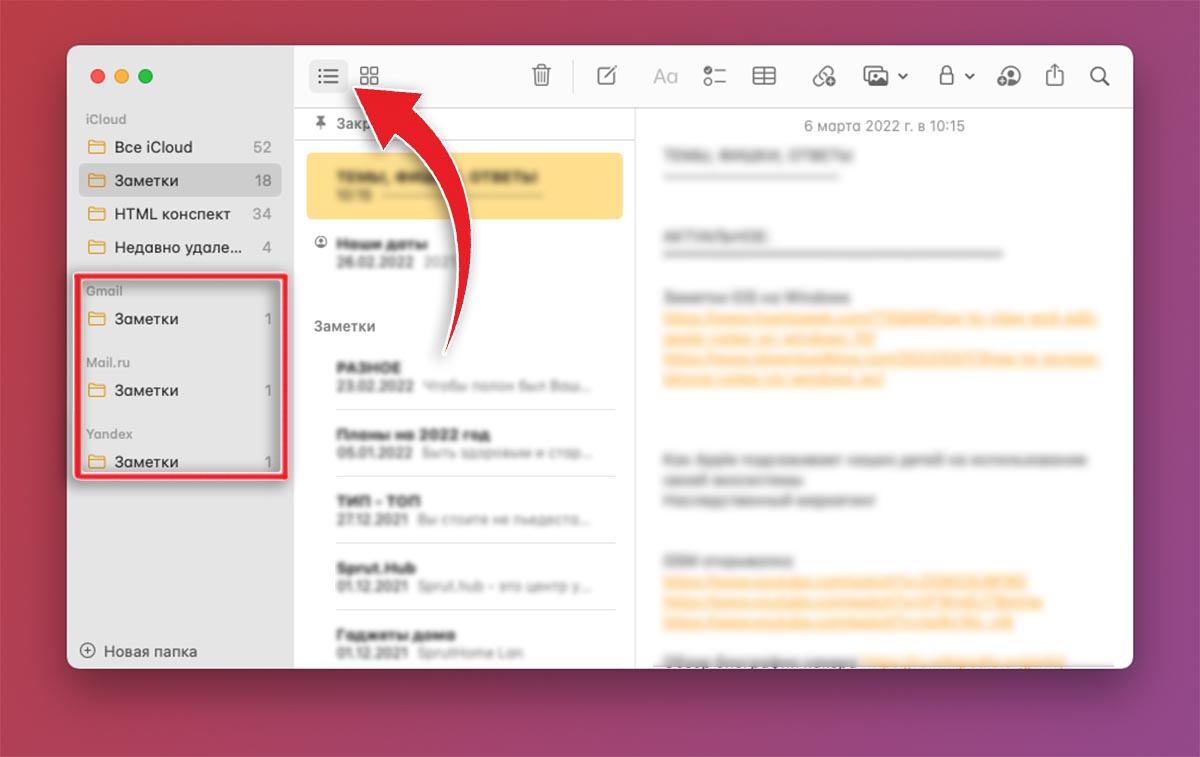Insert a table into the note
This screenshot has width=1200, height=757.
[764, 76]
